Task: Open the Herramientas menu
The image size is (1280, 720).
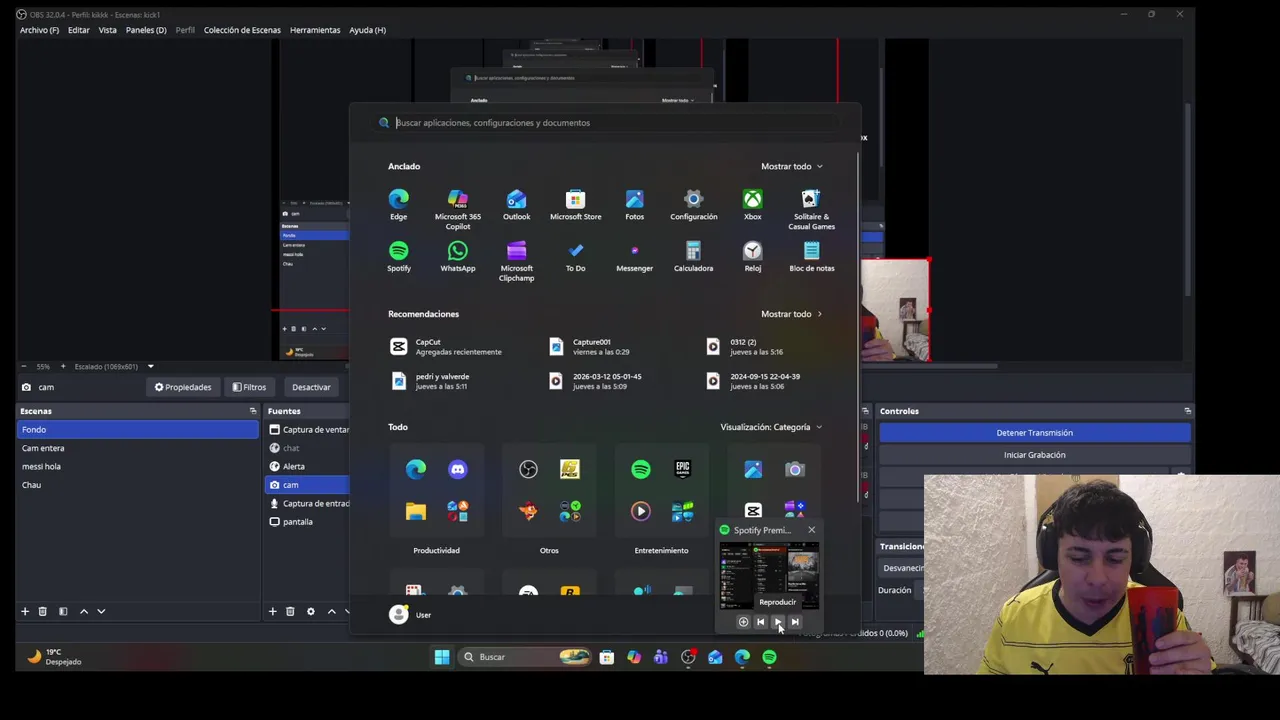Action: click(x=315, y=30)
